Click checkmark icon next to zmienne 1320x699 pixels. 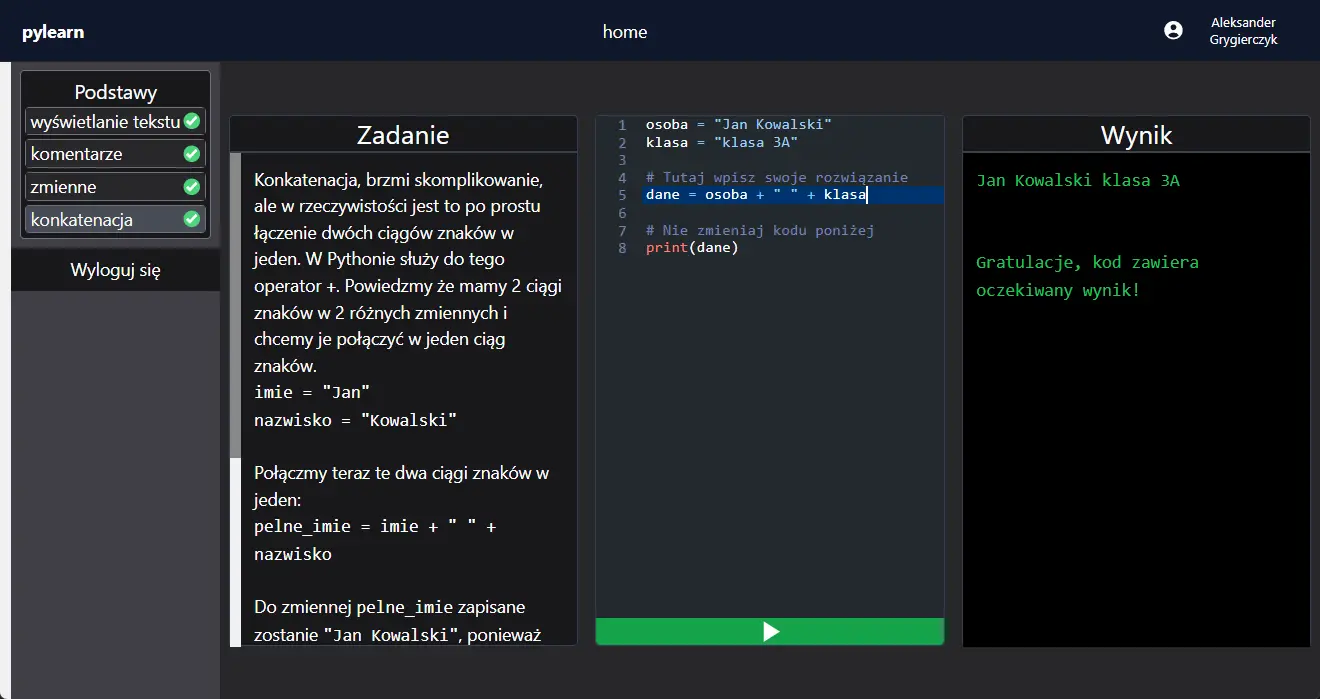tap(192, 187)
